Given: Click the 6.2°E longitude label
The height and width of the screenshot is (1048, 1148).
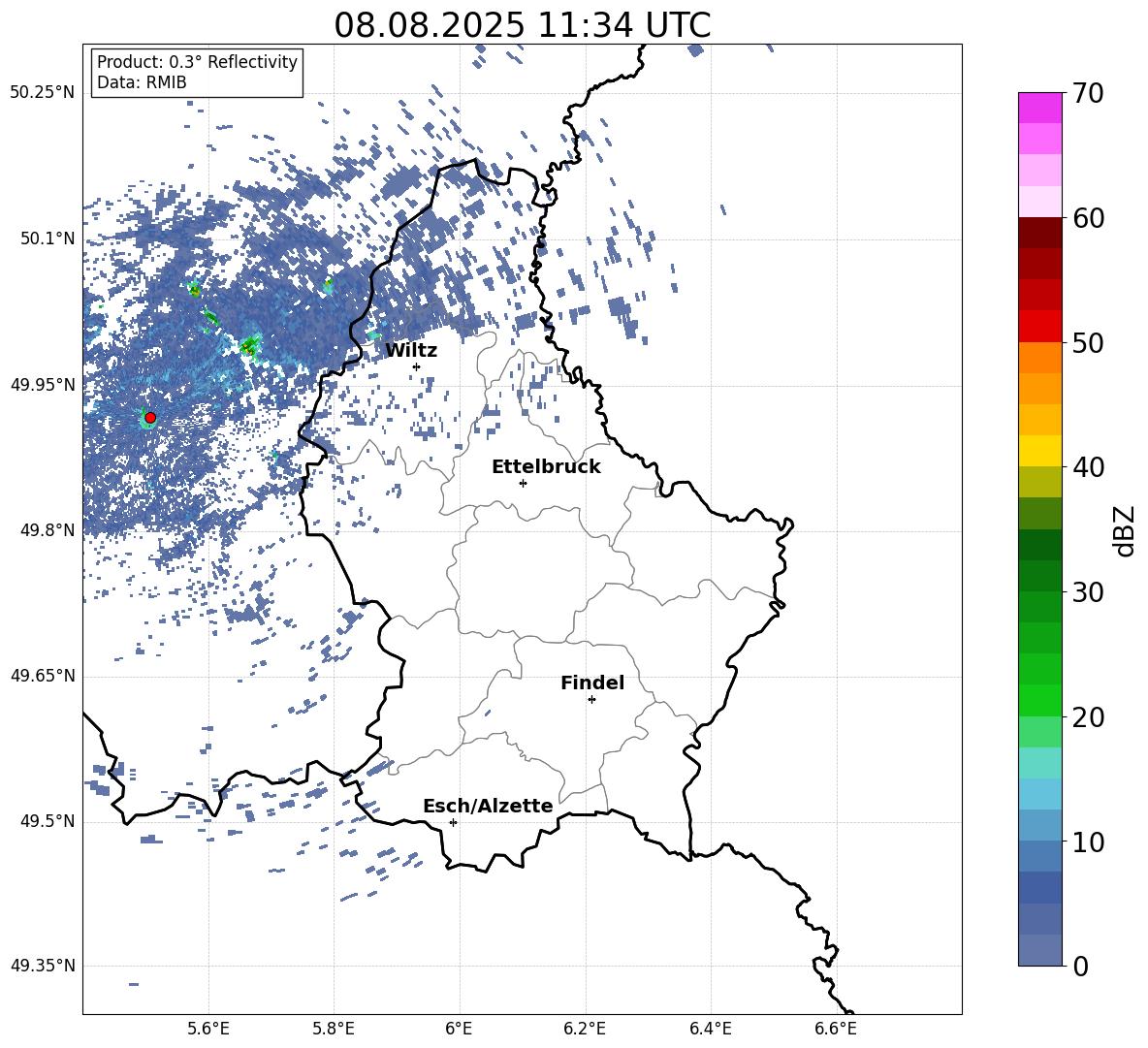Looking at the screenshot, I should [585, 1030].
